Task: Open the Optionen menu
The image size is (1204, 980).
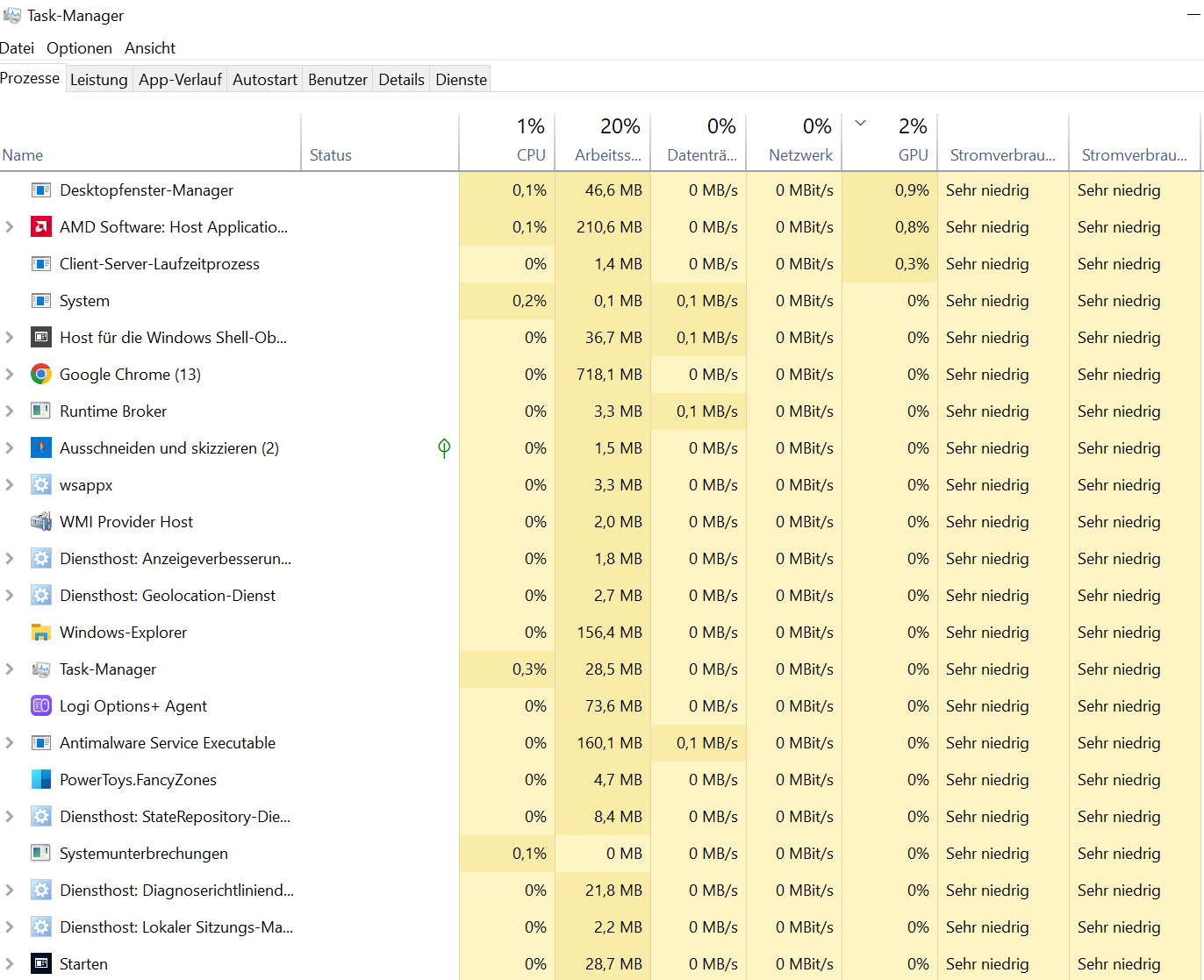Action: point(79,47)
